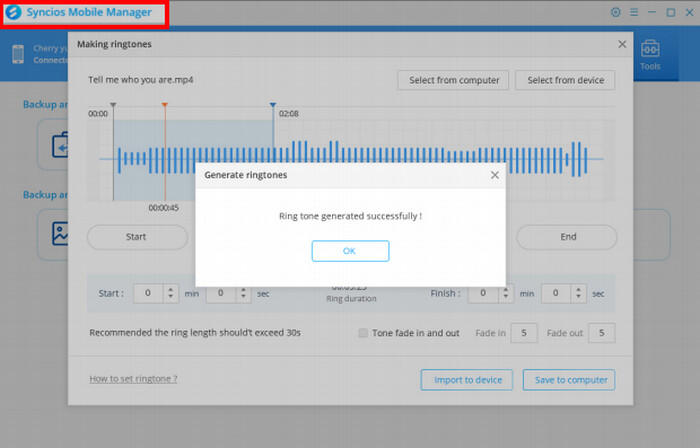The width and height of the screenshot is (700, 448).
Task: Click OK in the Generate ringtones dialog
Action: 349,251
